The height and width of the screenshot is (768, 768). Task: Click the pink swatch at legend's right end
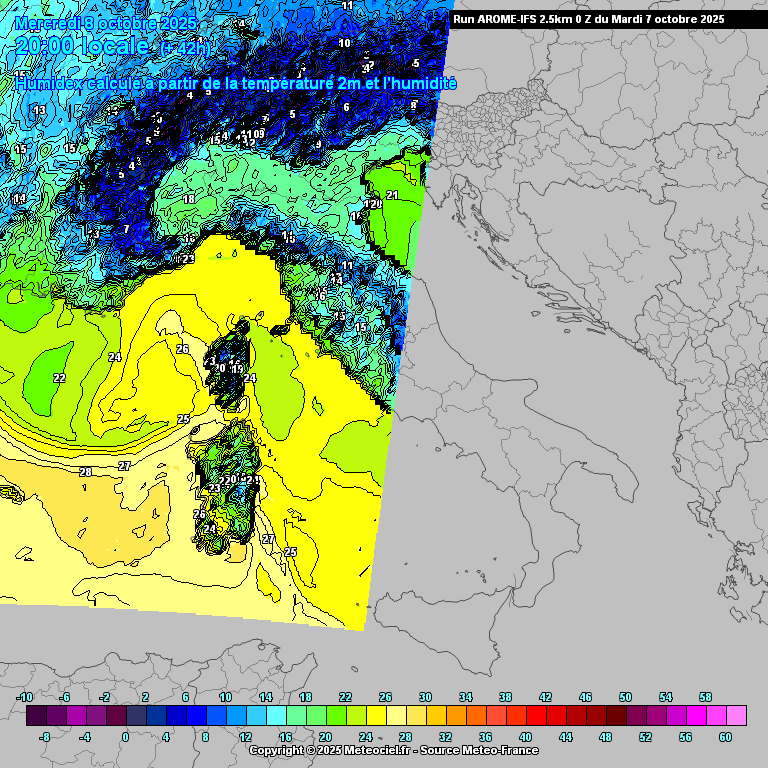(735, 716)
